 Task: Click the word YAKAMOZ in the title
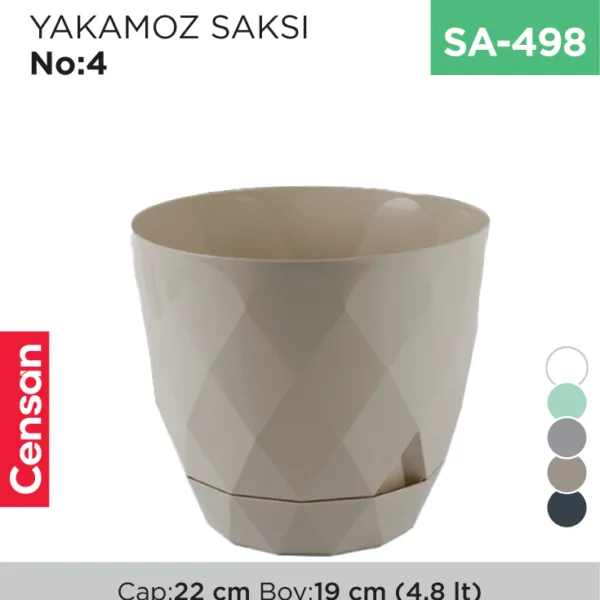click(x=114, y=28)
